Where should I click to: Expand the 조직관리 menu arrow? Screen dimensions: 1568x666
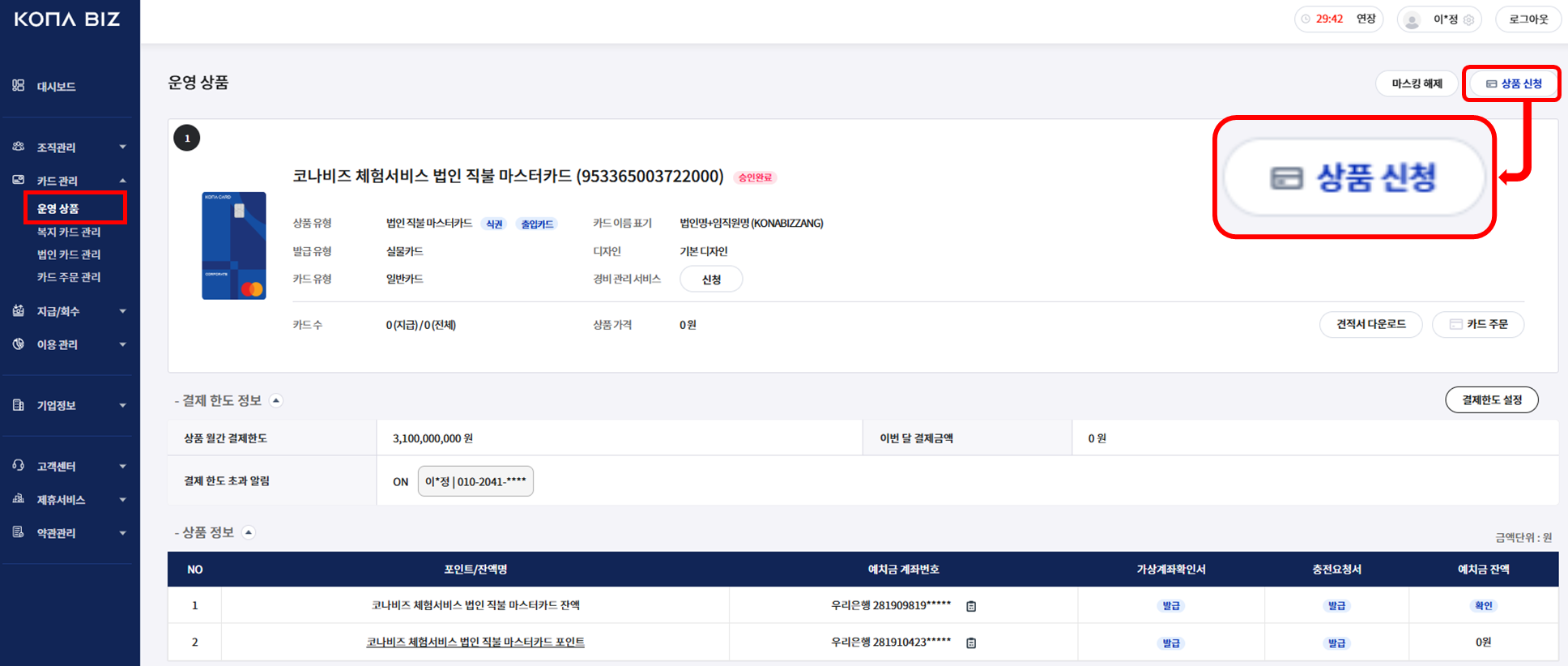(x=123, y=147)
